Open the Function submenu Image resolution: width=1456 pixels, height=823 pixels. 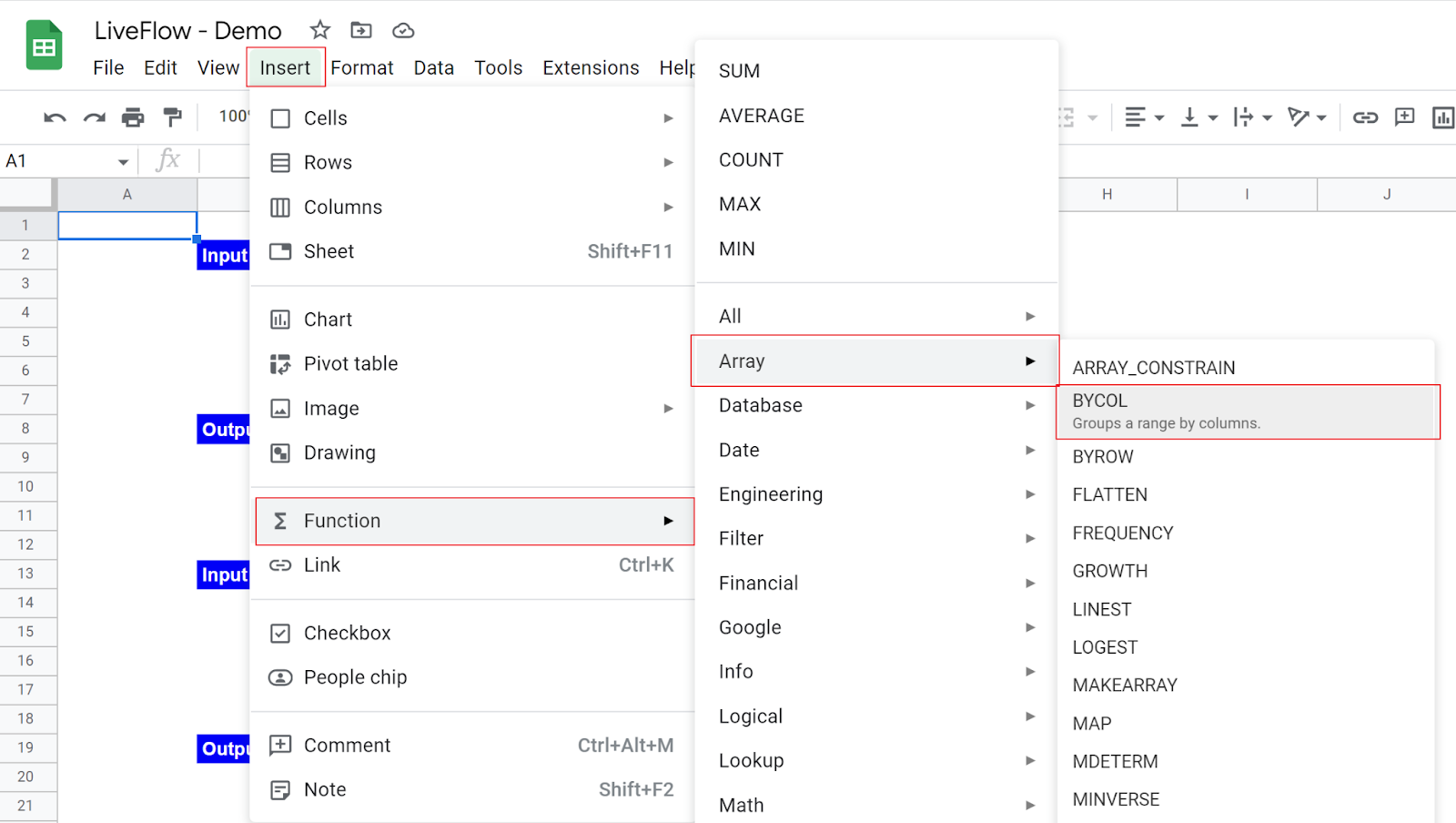tap(474, 521)
